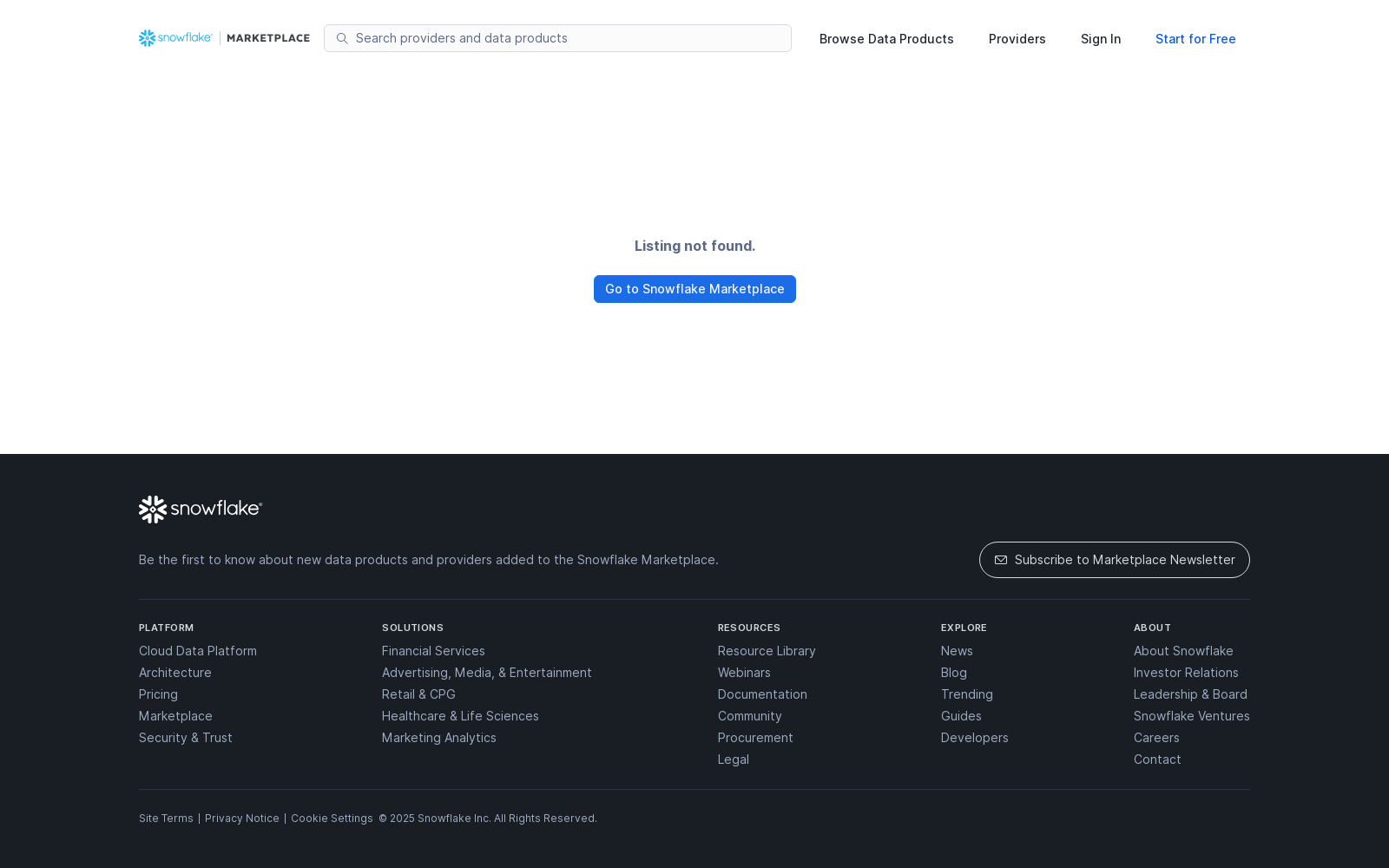Click the envelope icon in newsletter button
This screenshot has width=1389, height=868.
(x=1001, y=560)
